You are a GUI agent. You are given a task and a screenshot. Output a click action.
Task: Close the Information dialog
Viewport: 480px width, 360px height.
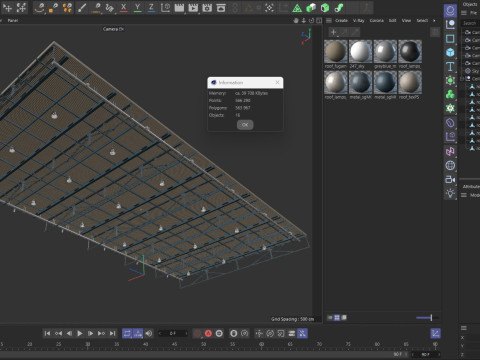(277, 82)
